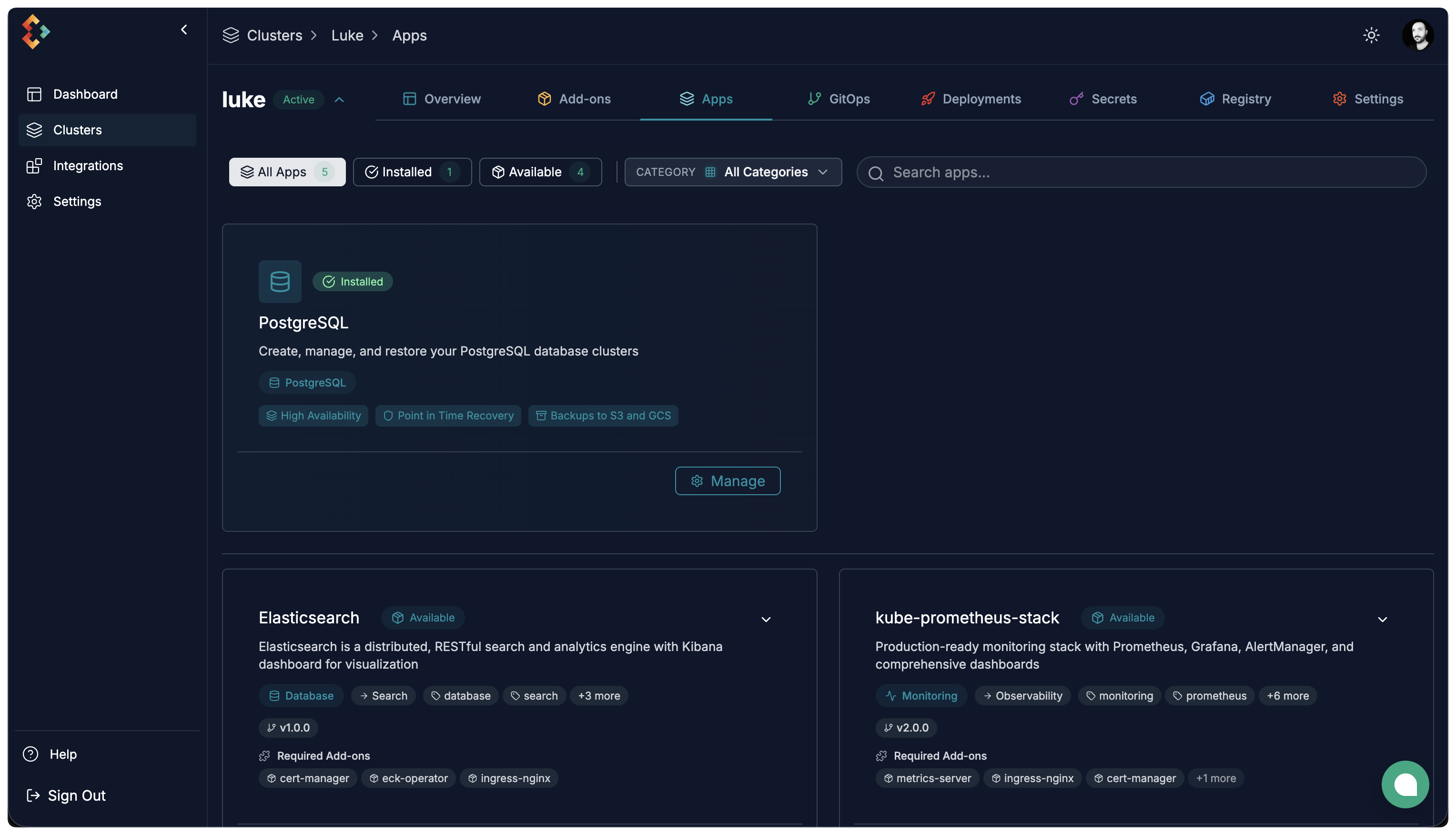Click Sign Out
Image resolution: width=1456 pixels, height=835 pixels.
66,795
